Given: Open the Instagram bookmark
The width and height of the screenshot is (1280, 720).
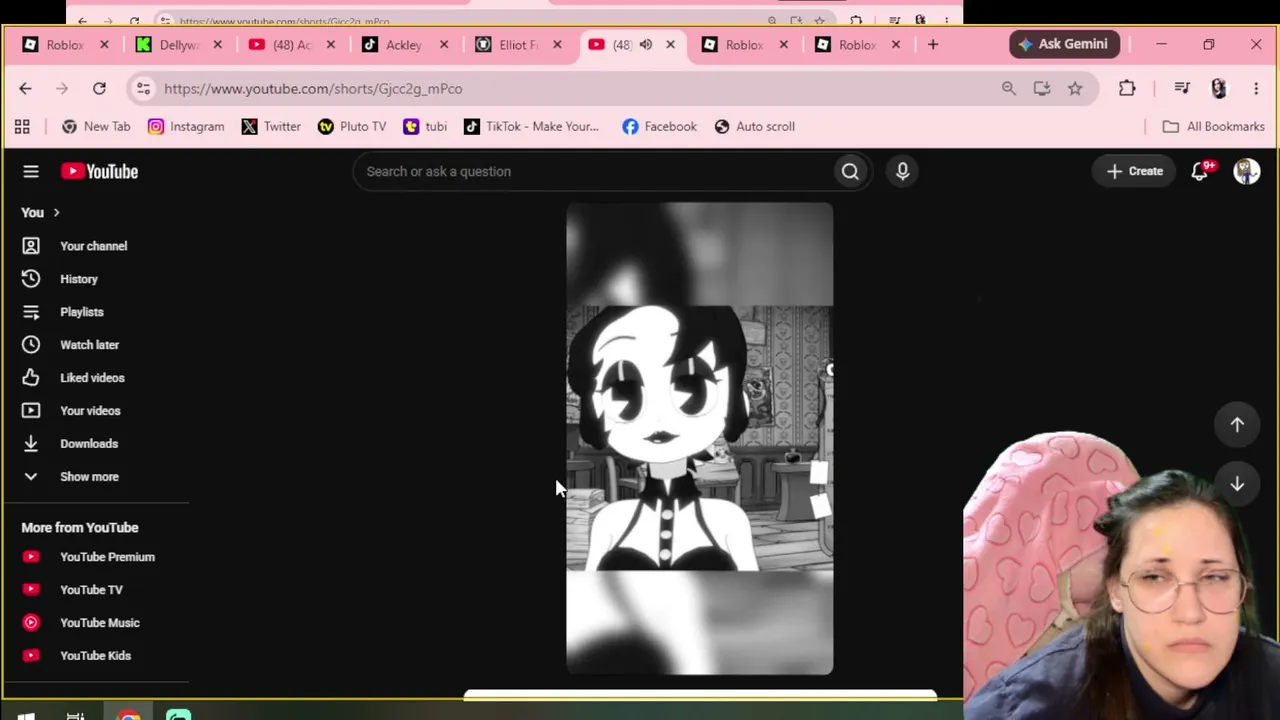Looking at the screenshot, I should (186, 127).
